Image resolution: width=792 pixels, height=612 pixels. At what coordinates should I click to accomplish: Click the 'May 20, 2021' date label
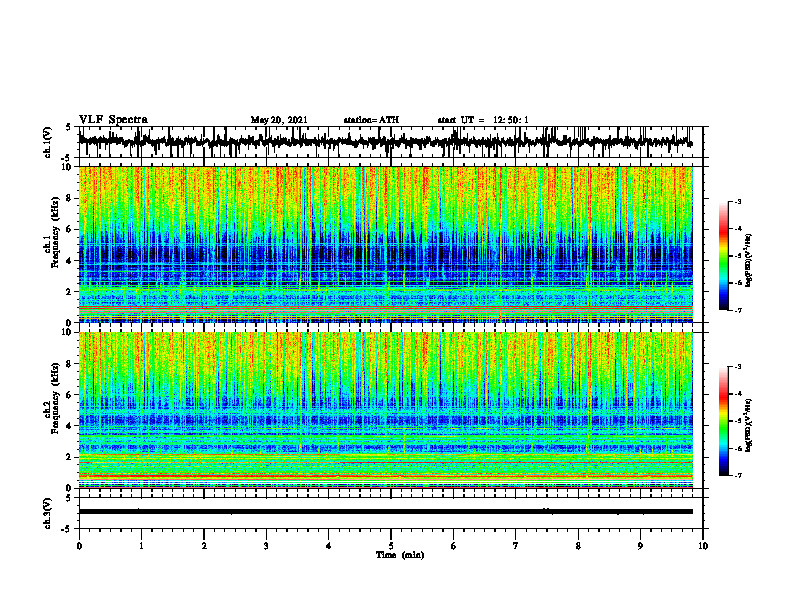(279, 120)
